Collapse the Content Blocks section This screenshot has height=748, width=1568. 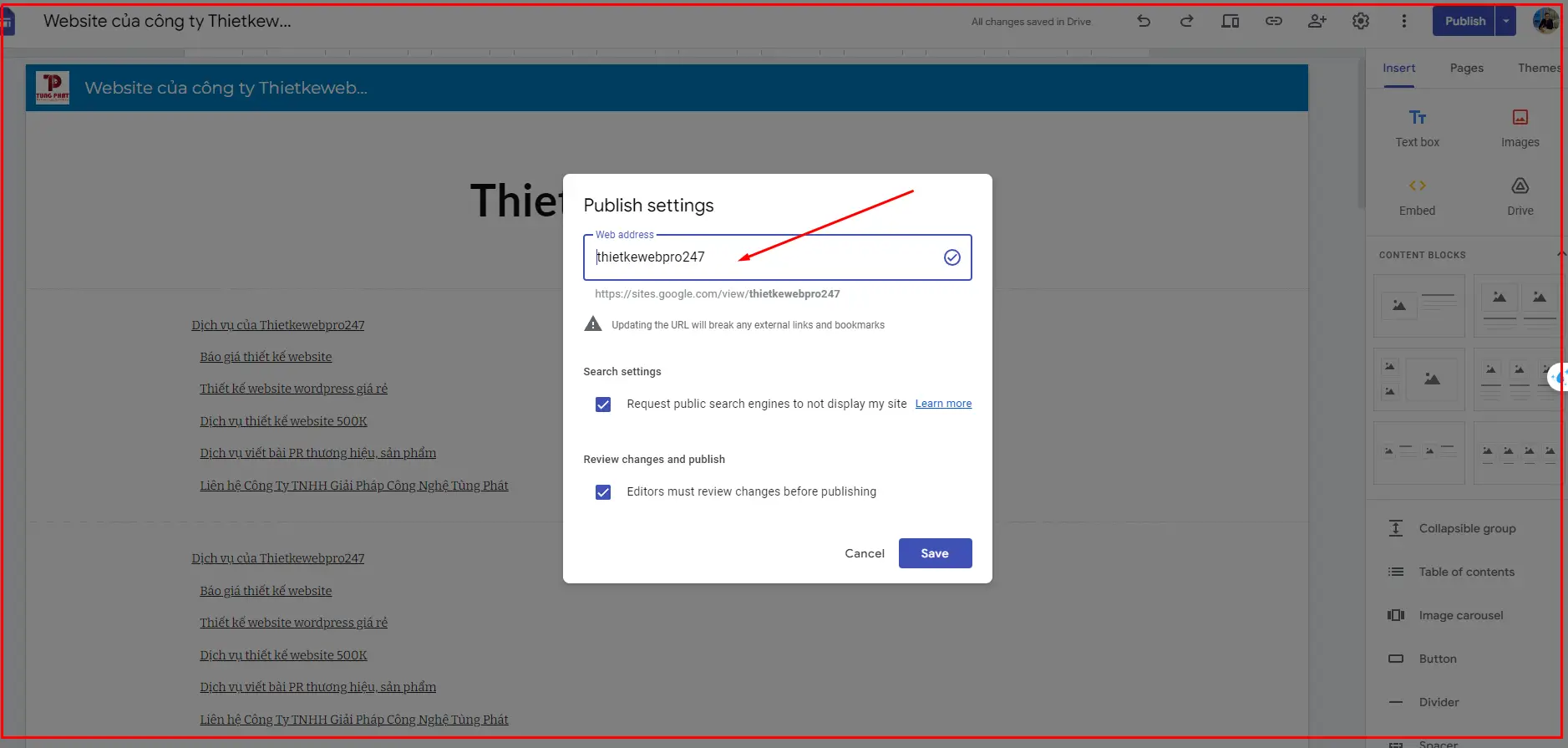[1560, 254]
